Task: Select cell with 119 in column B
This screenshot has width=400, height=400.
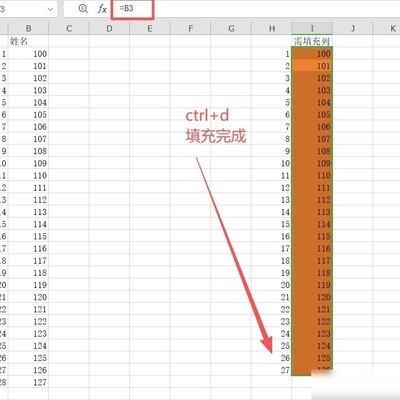Action: tap(28, 285)
